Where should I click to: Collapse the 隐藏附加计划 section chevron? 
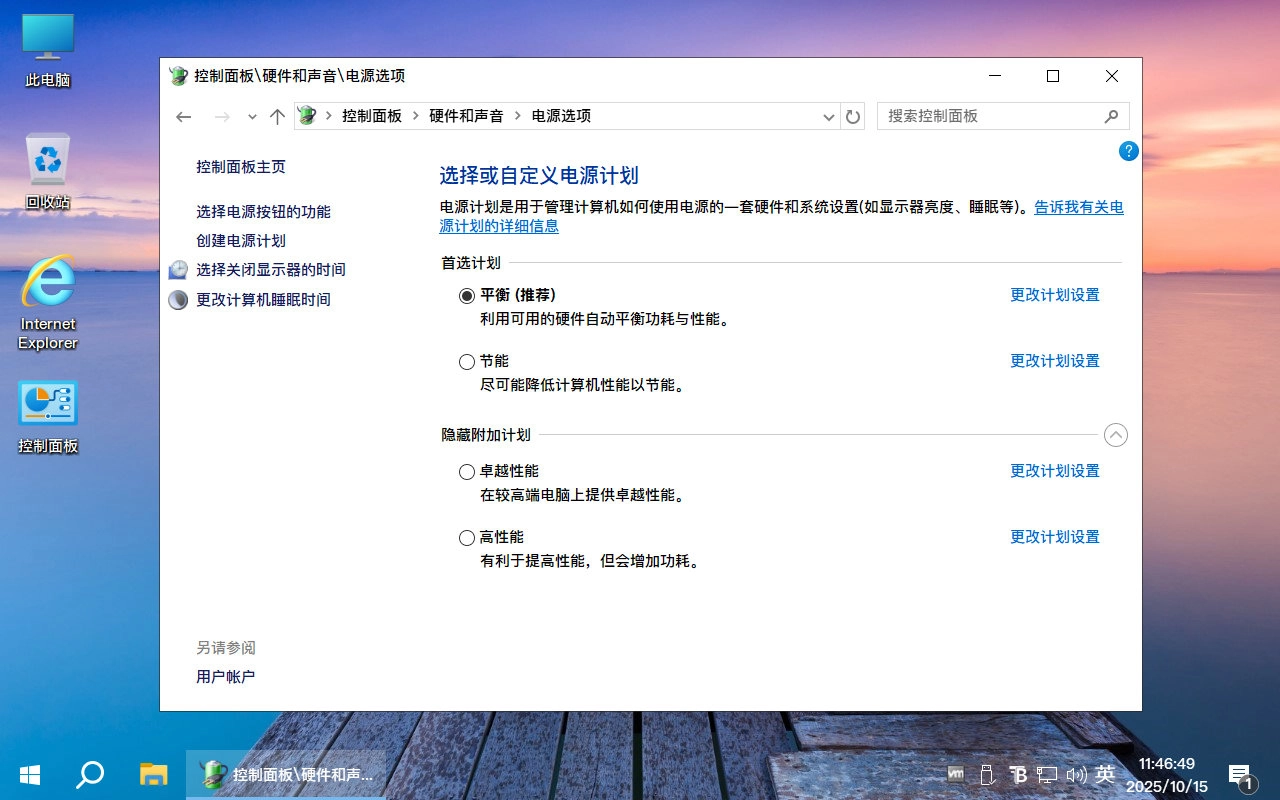tap(1116, 435)
